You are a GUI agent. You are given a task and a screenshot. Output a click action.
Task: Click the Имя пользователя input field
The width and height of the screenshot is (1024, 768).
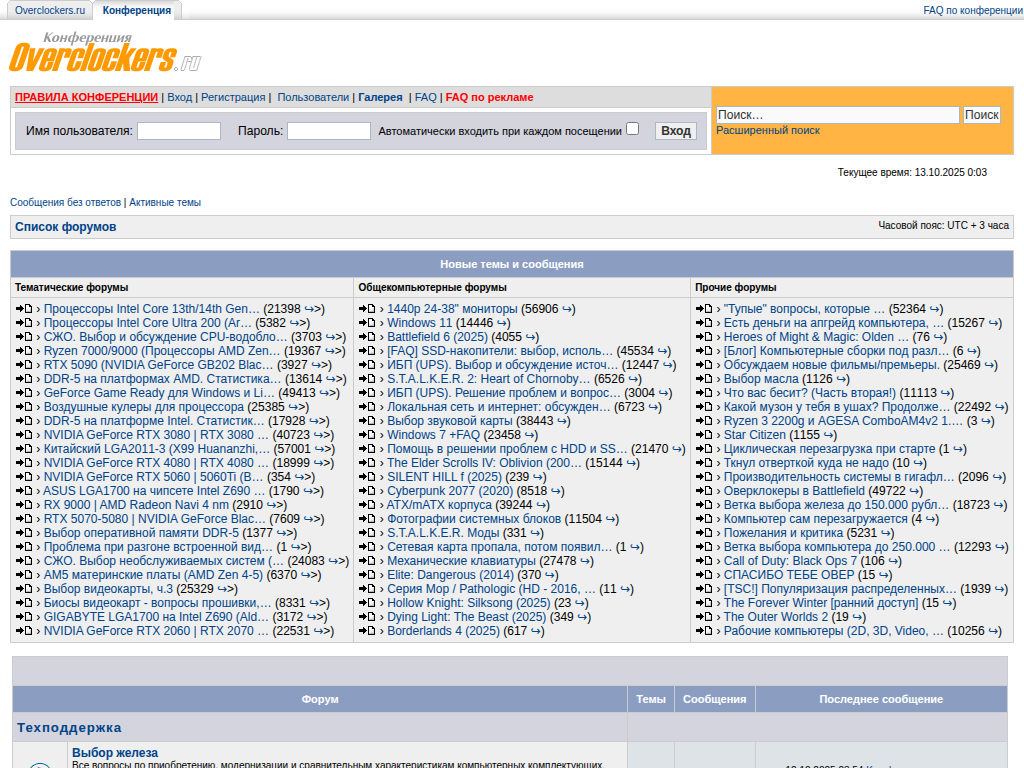pyautogui.click(x=178, y=131)
